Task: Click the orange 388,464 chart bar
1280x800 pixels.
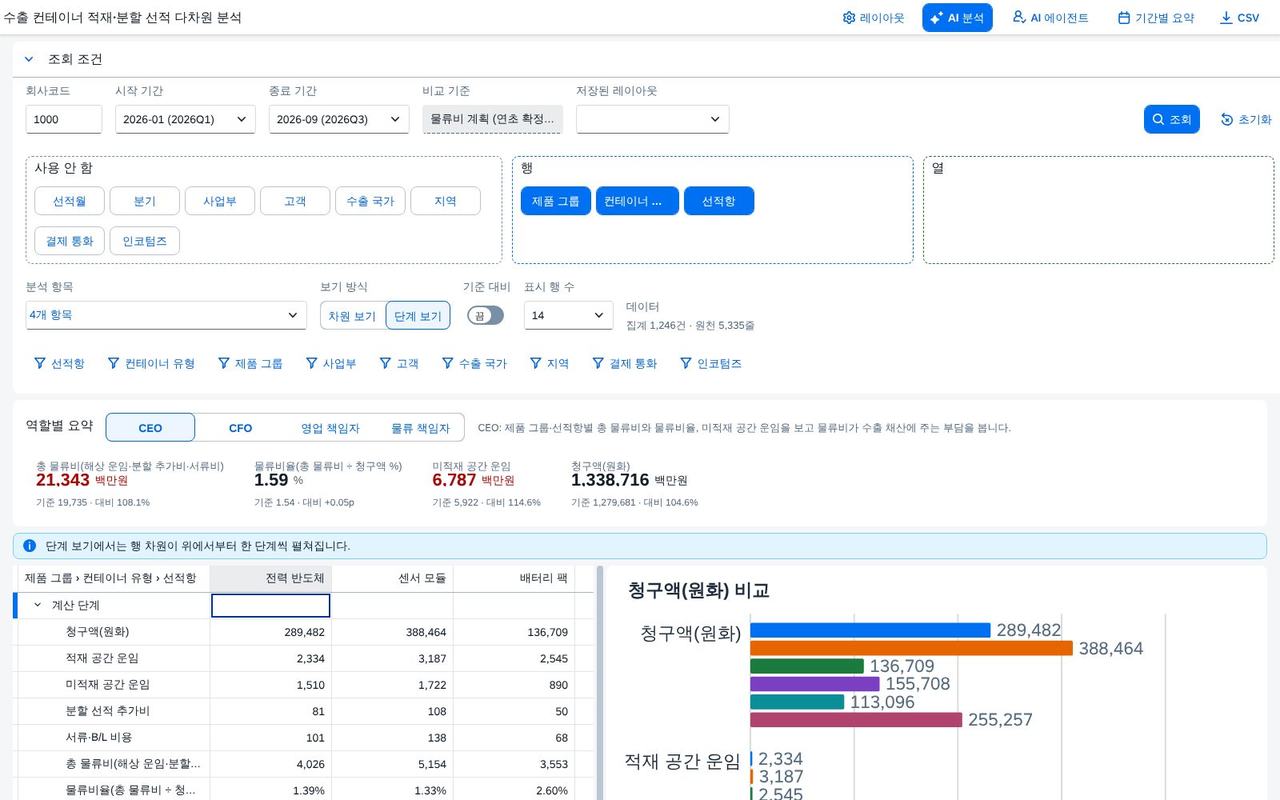Action: click(x=911, y=648)
